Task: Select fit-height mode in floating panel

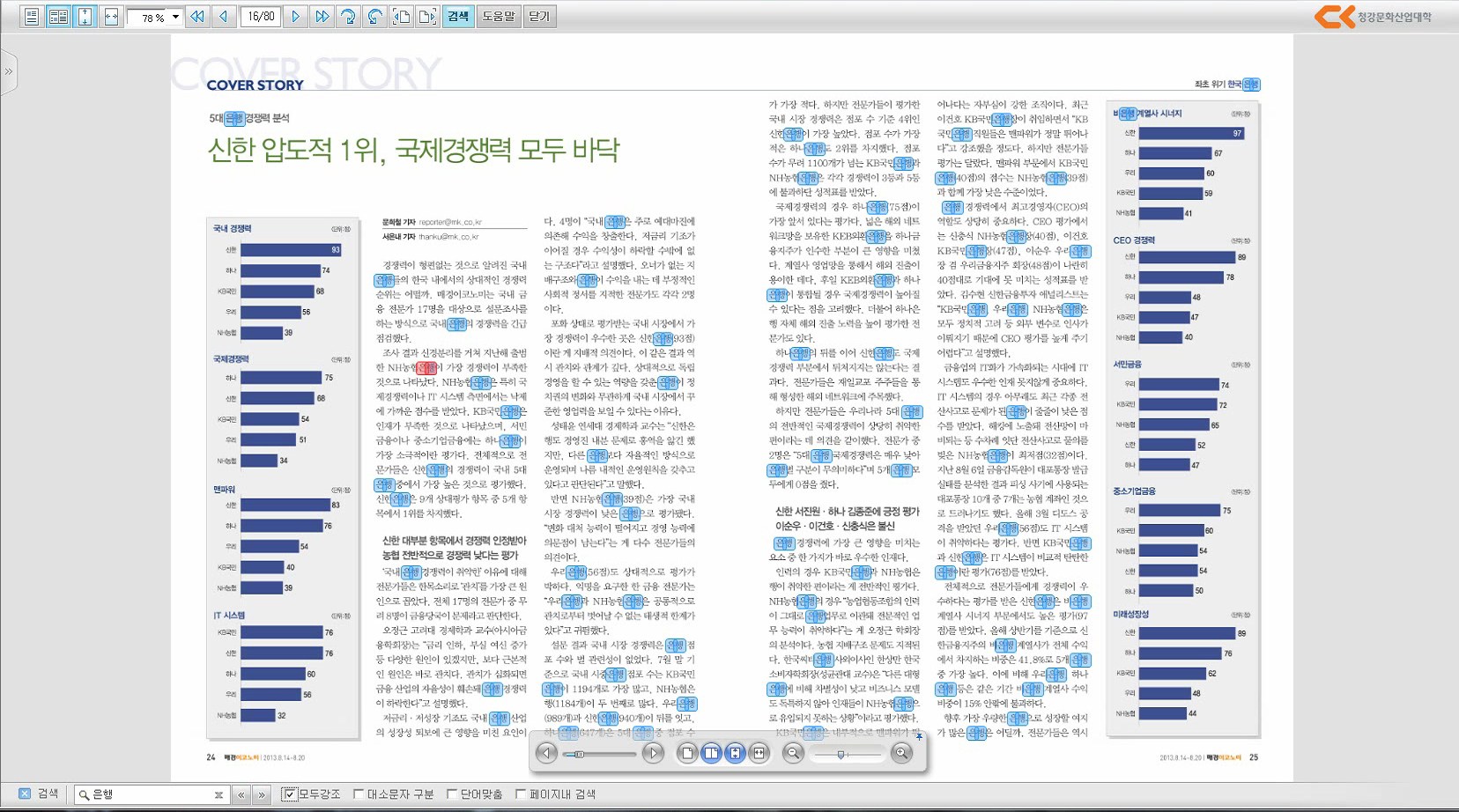Action: 736,753
